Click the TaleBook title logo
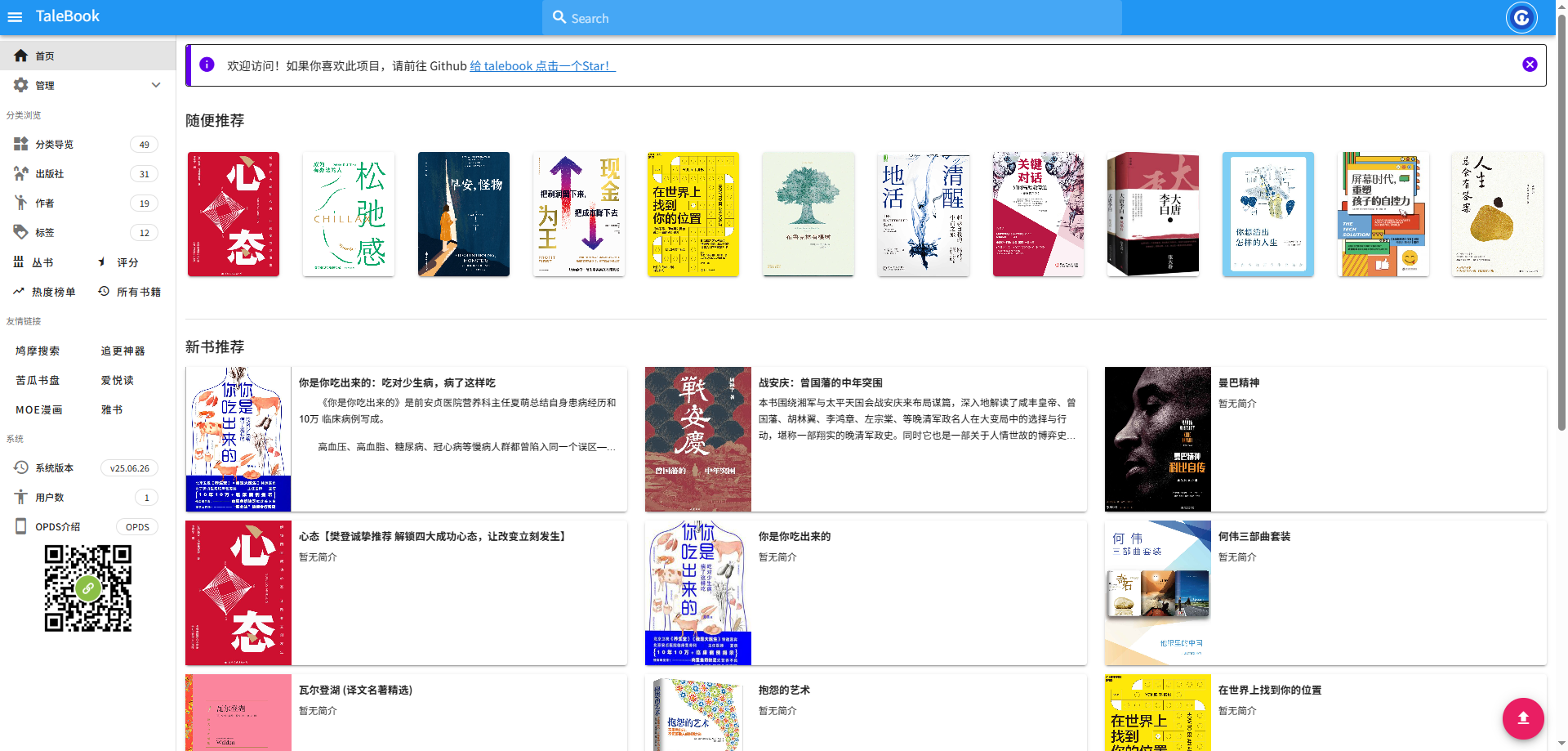The height and width of the screenshot is (751, 1568). point(67,16)
